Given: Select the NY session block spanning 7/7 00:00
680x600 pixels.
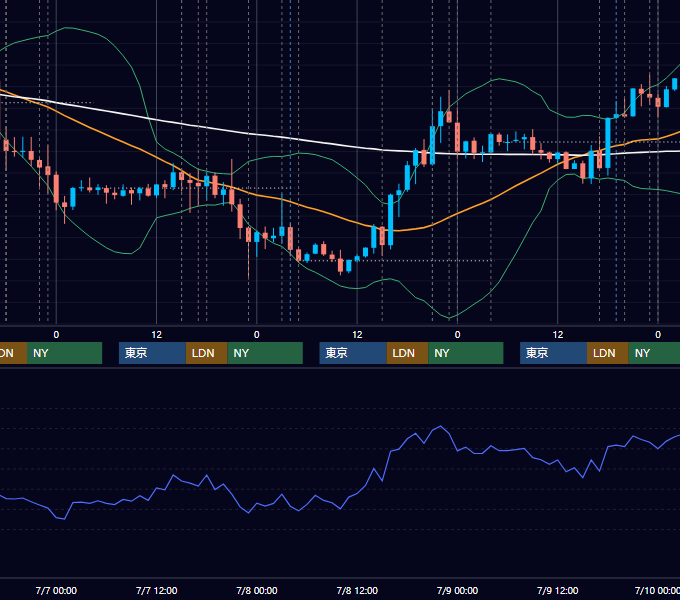Looking at the screenshot, I should (64, 353).
